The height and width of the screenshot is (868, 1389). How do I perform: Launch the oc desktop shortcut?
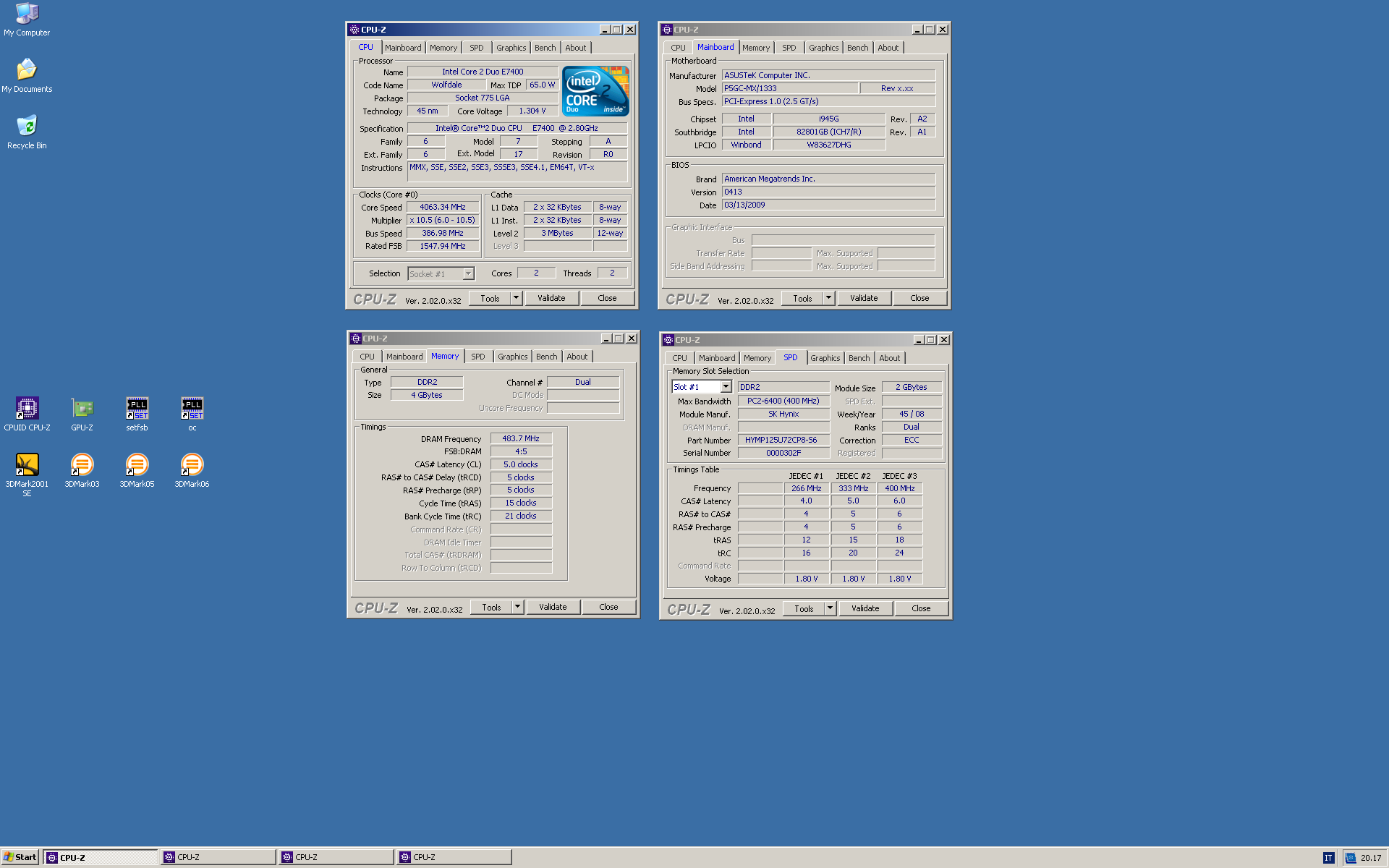(x=192, y=414)
